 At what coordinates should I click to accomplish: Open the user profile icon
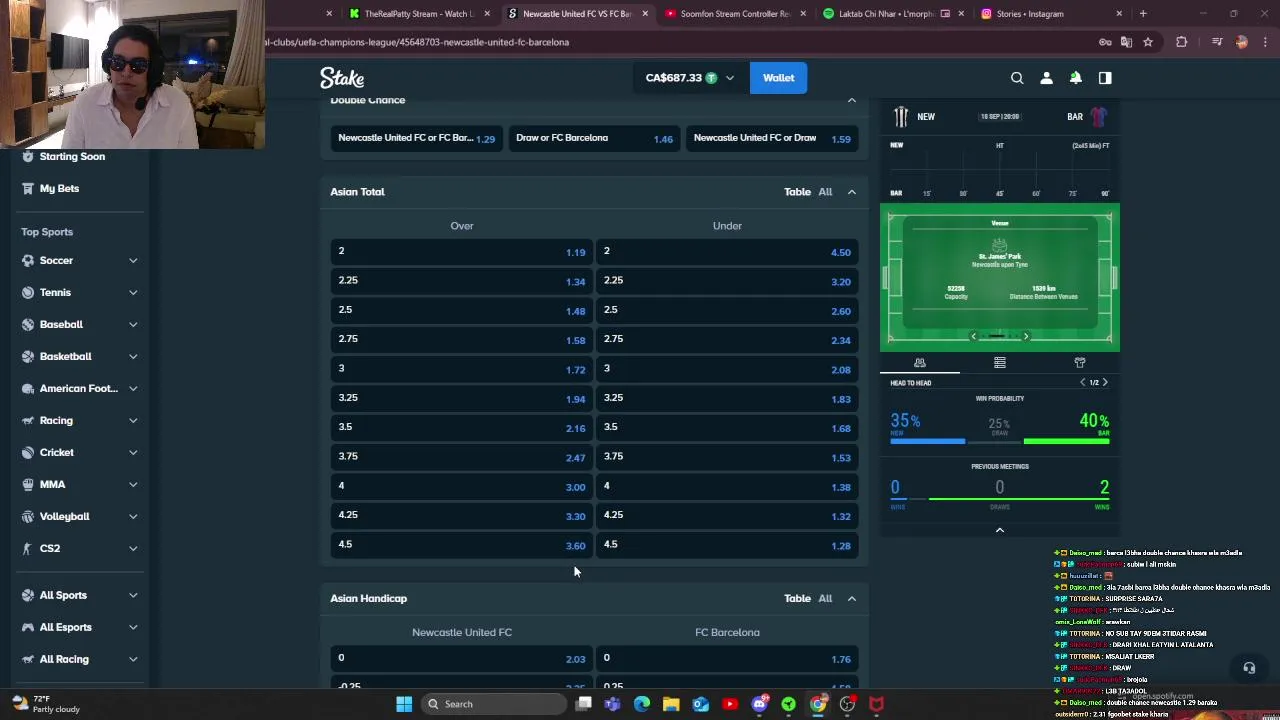[1046, 78]
